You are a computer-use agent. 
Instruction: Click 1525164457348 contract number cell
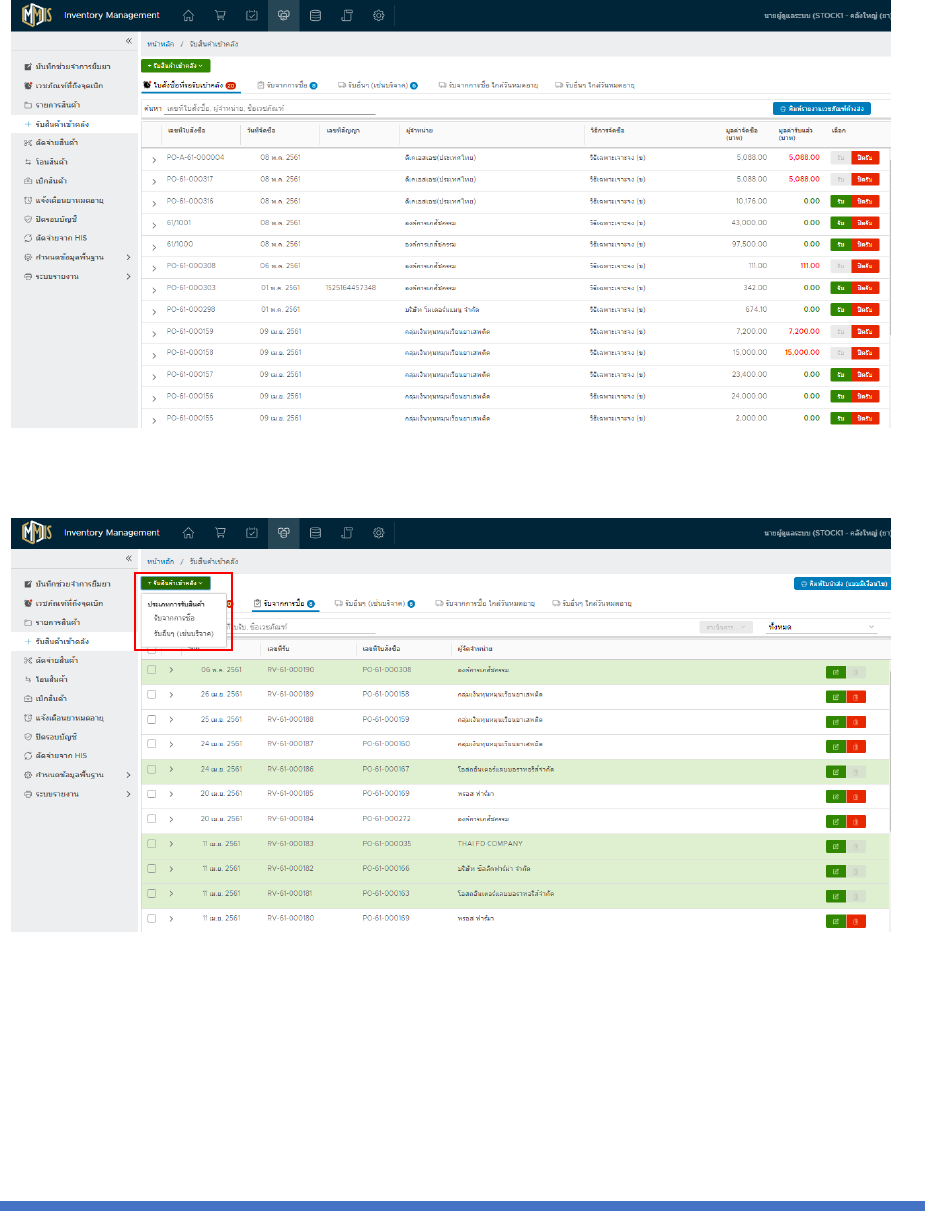(350, 287)
